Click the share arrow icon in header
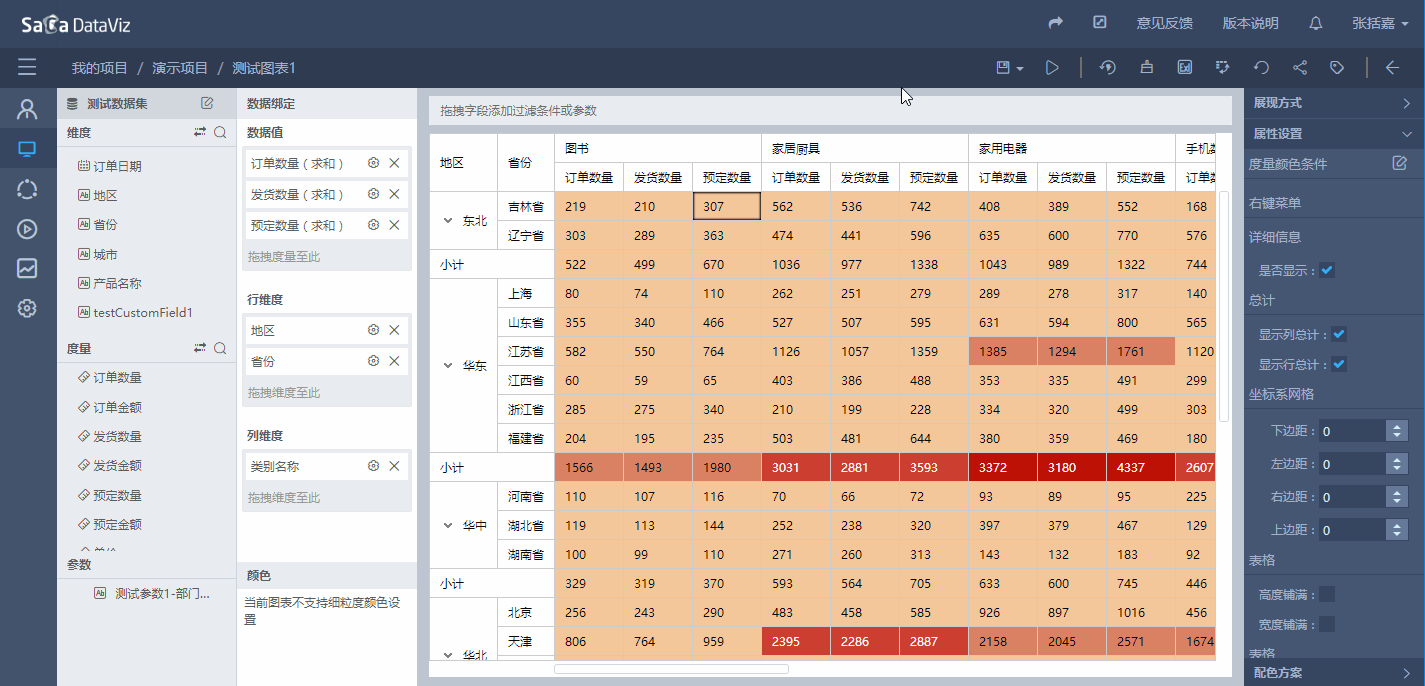 tap(1056, 23)
